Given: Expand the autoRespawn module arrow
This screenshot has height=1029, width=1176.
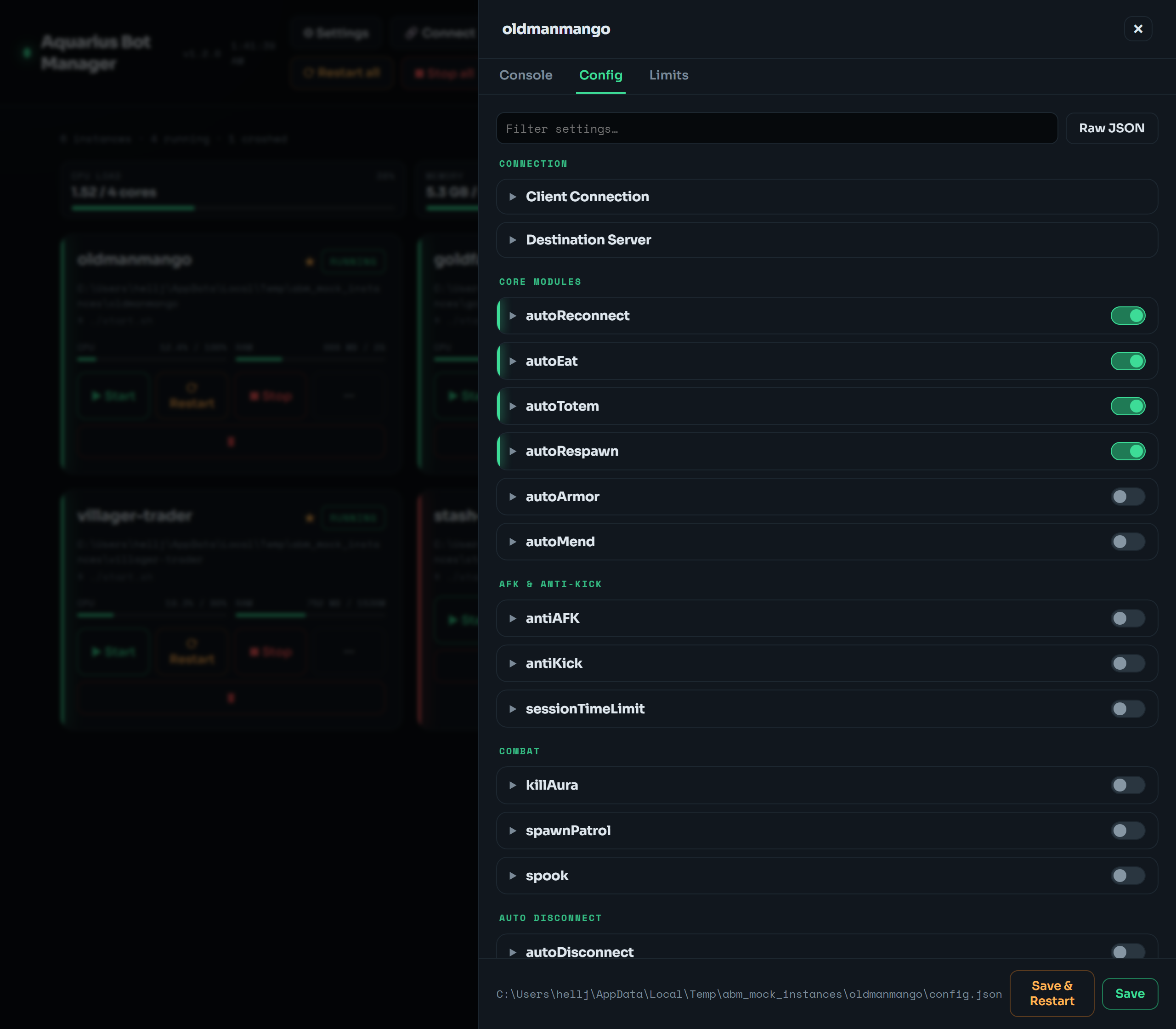Looking at the screenshot, I should tap(513, 451).
